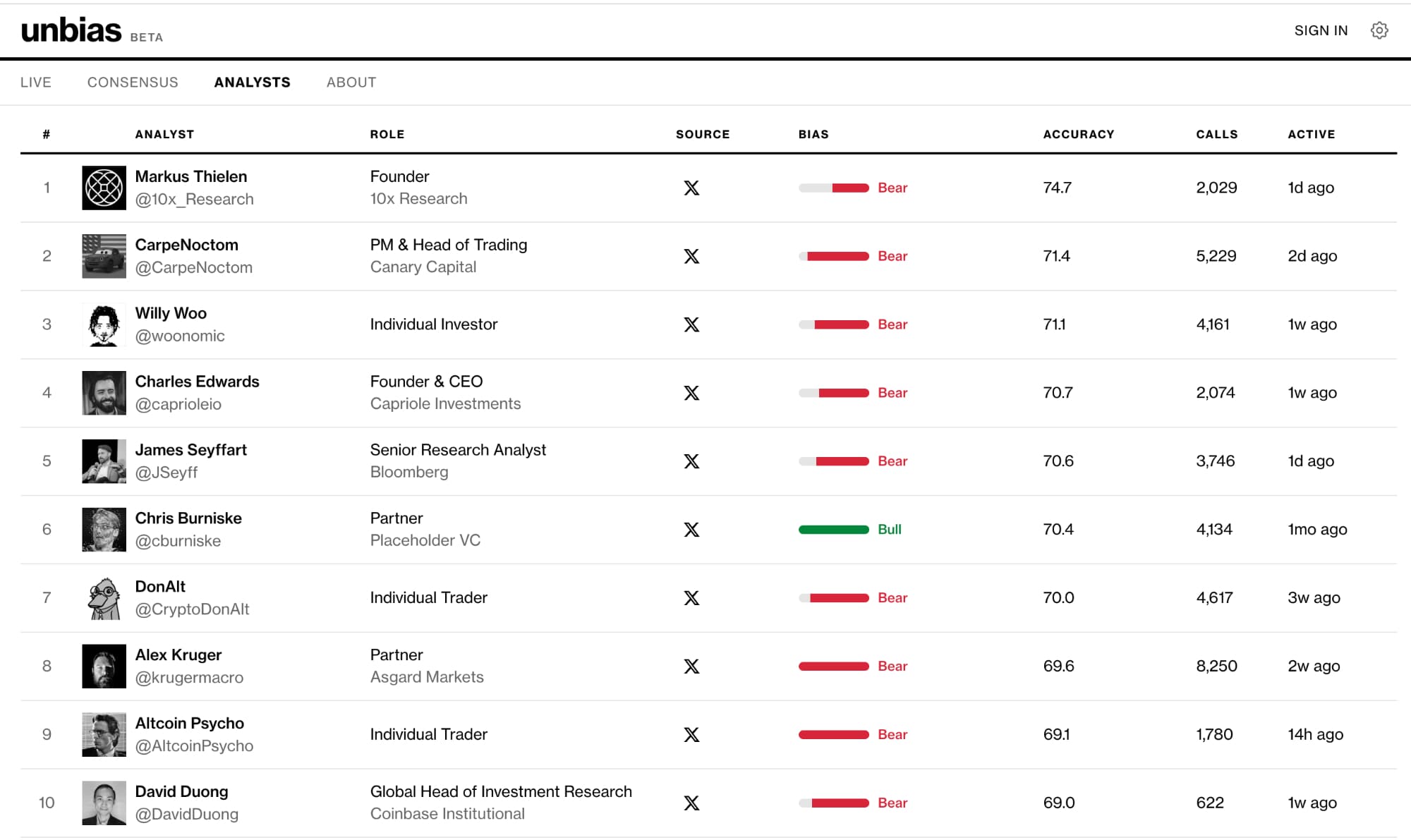Click Chris Burniske's X source icon

pos(691,530)
